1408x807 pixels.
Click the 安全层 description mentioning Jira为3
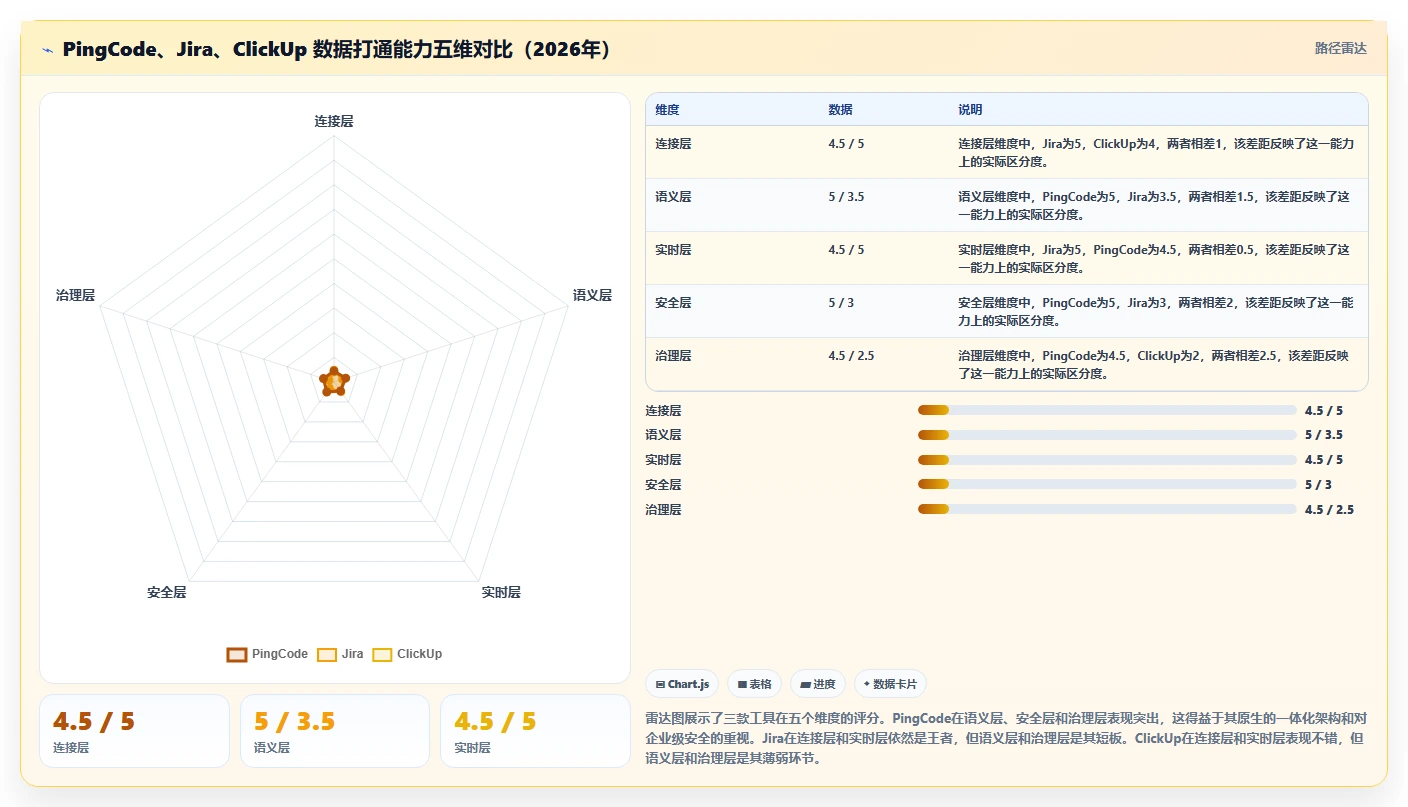[1156, 312]
